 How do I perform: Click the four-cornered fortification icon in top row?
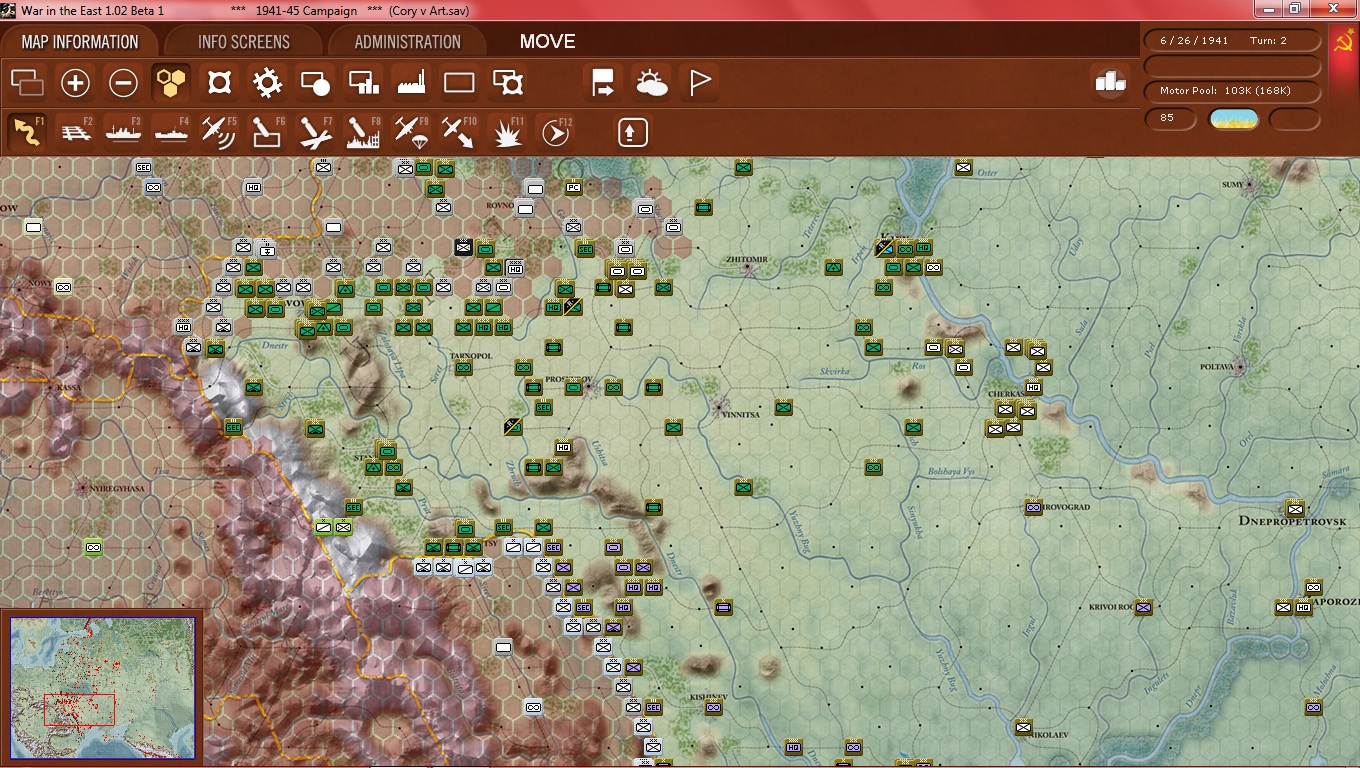pos(219,82)
